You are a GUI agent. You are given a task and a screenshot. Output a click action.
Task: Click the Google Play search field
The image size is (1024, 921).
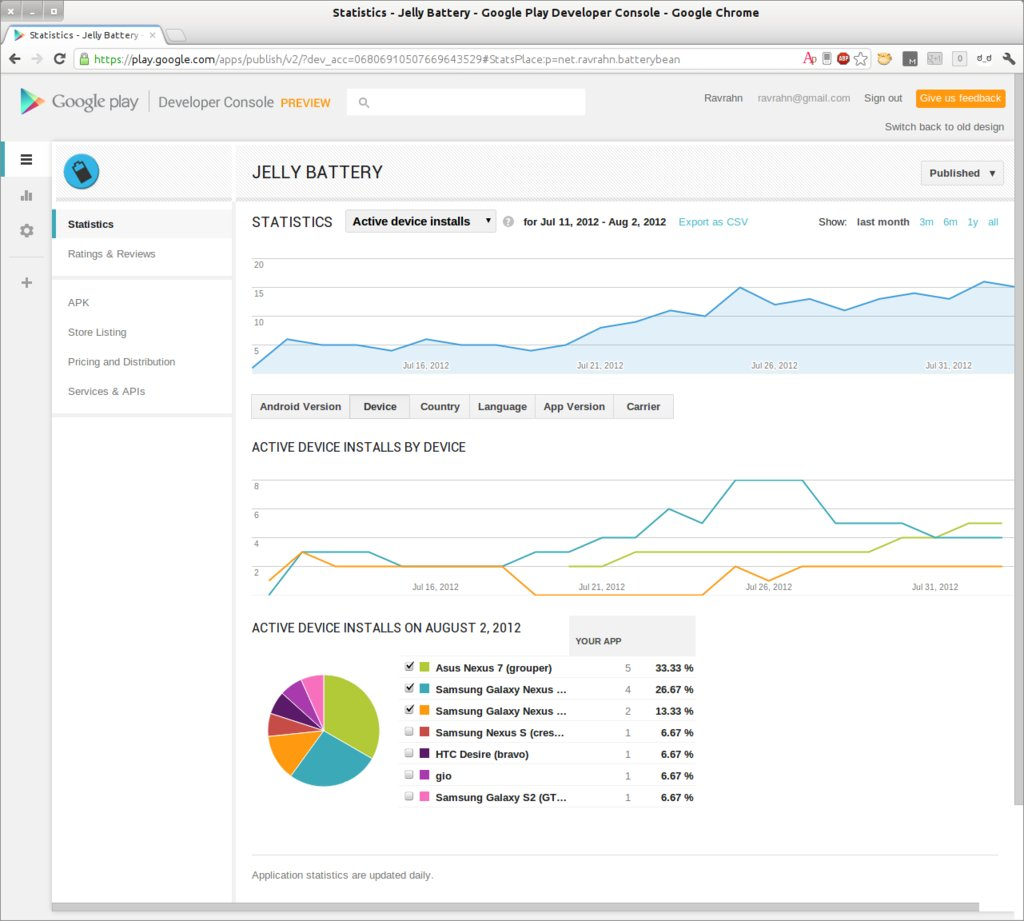coord(466,102)
